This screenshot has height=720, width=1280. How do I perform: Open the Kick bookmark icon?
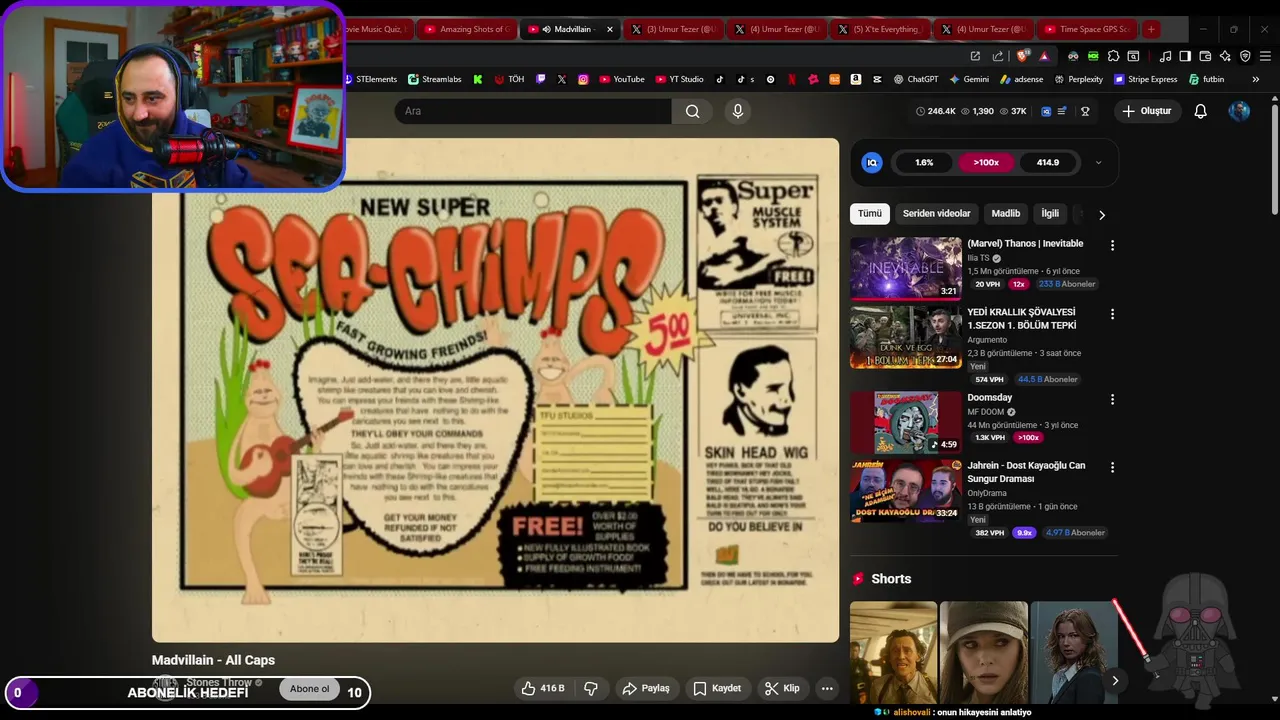478,79
